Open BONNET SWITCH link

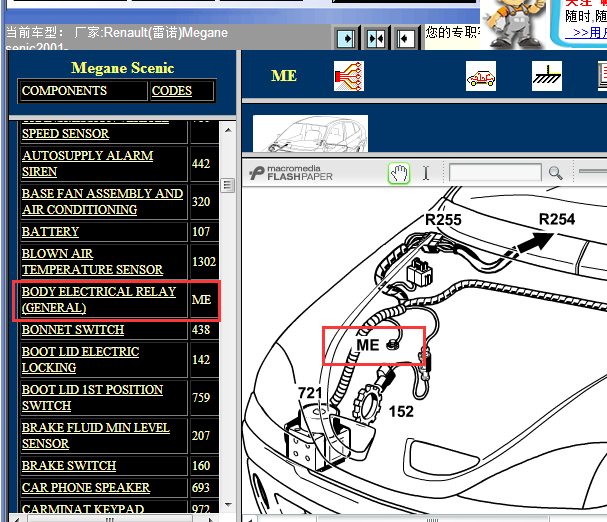click(73, 330)
